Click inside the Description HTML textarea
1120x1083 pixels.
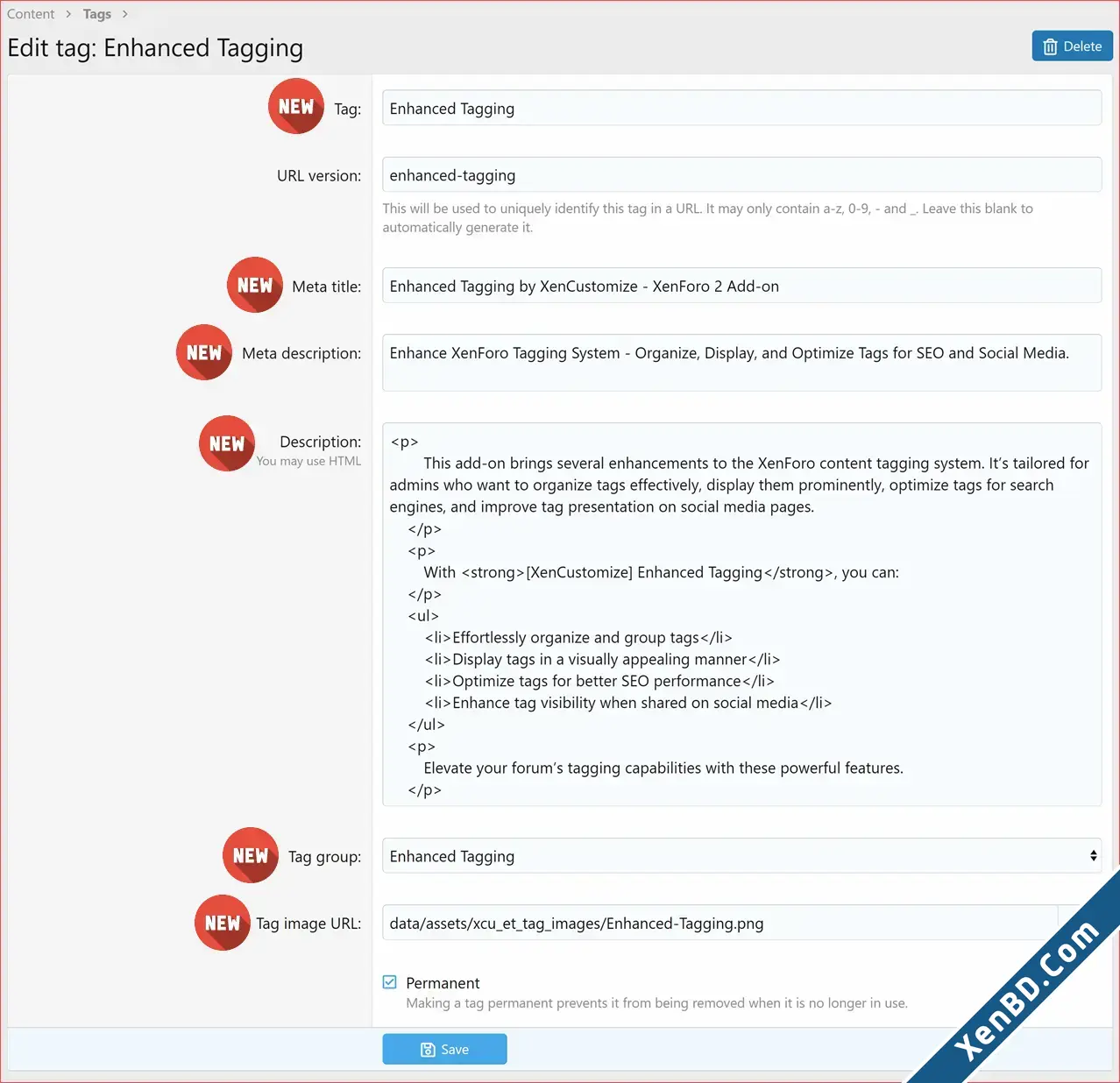tap(741, 615)
